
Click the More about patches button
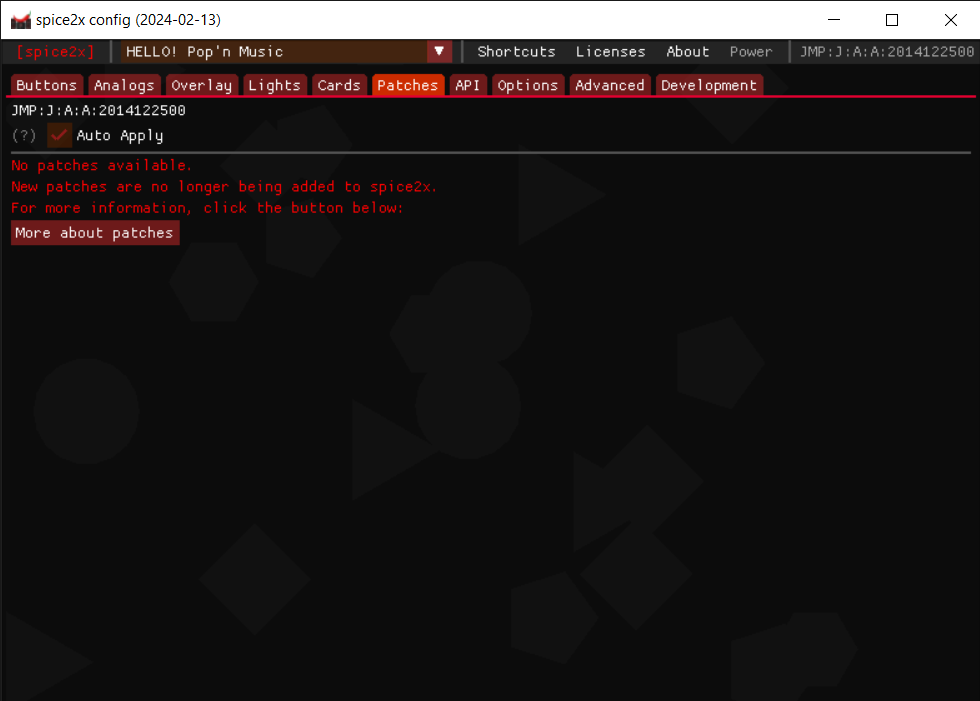[94, 232]
